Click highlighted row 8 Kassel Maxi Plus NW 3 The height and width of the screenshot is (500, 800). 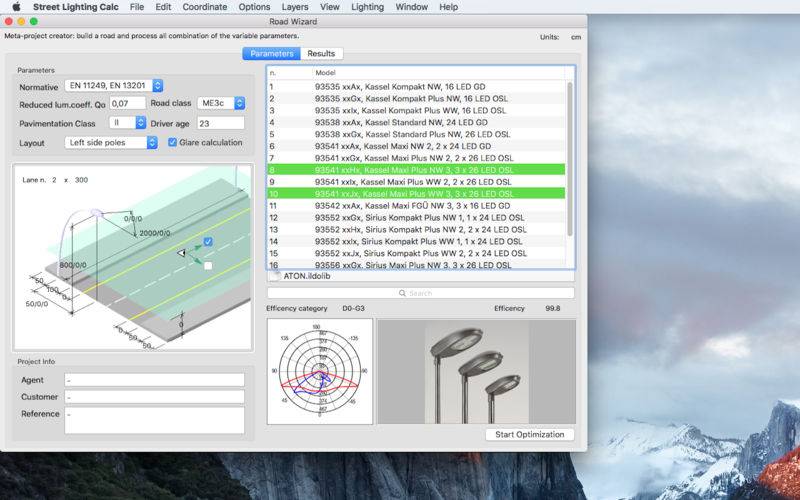(416, 170)
